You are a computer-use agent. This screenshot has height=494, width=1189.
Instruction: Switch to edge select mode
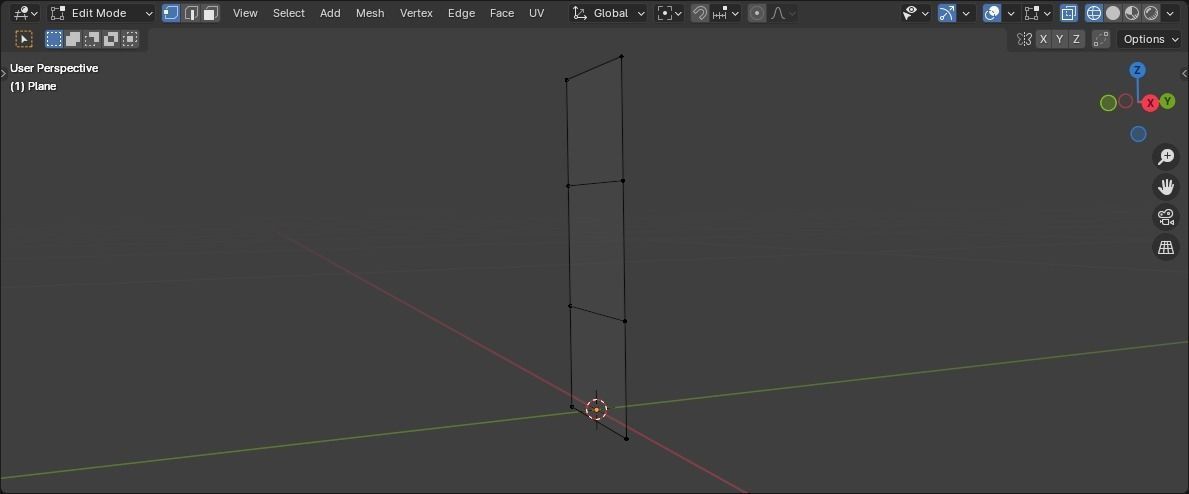point(191,13)
